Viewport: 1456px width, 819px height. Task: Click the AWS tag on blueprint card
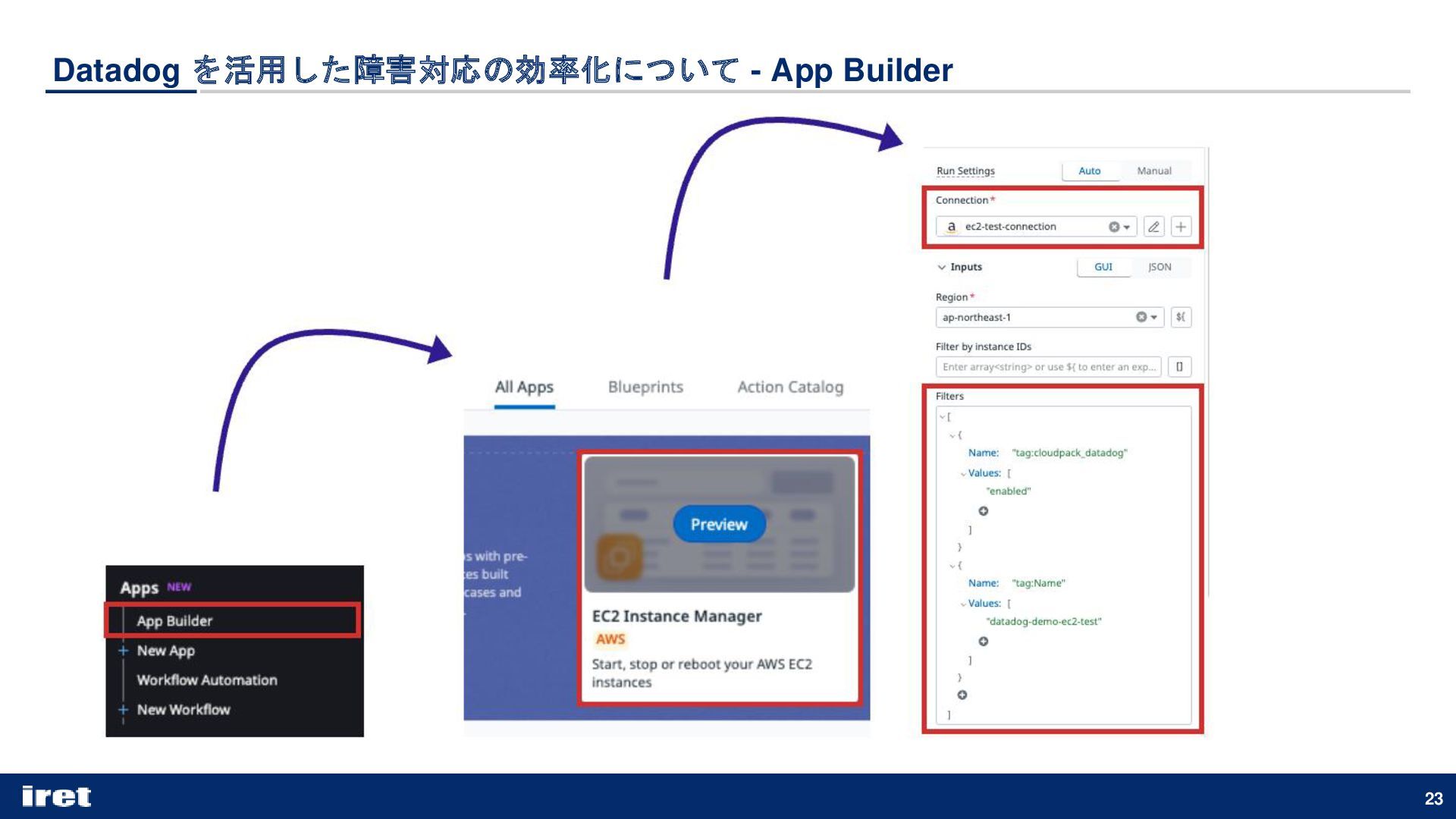click(610, 639)
